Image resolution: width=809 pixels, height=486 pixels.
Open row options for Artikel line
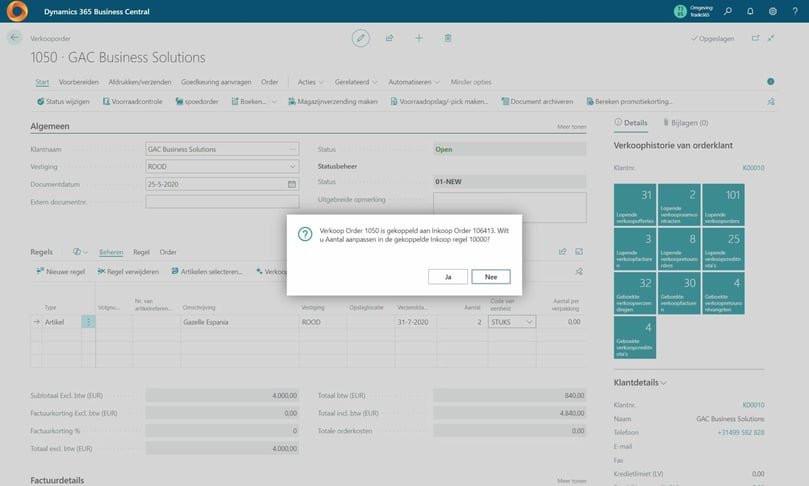tap(88, 322)
